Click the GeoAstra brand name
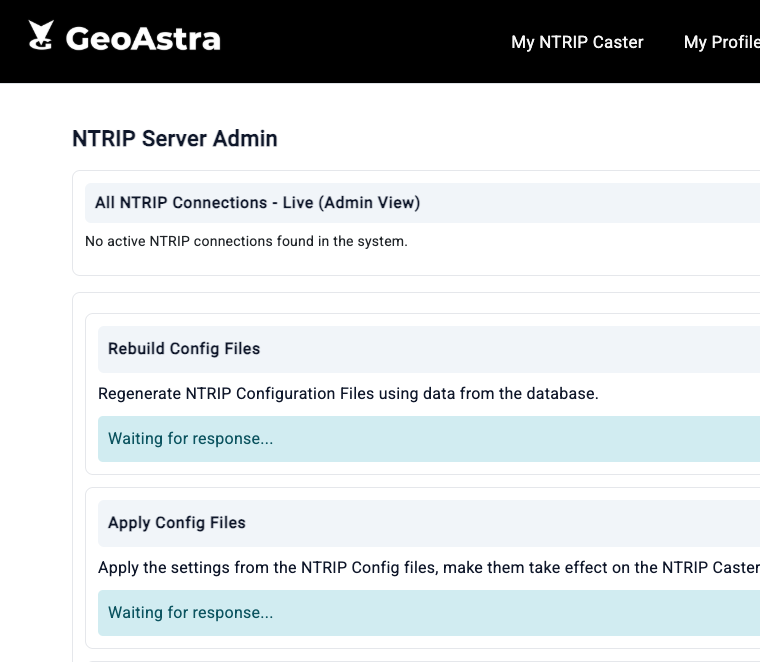The width and height of the screenshot is (760, 662). click(x=143, y=39)
